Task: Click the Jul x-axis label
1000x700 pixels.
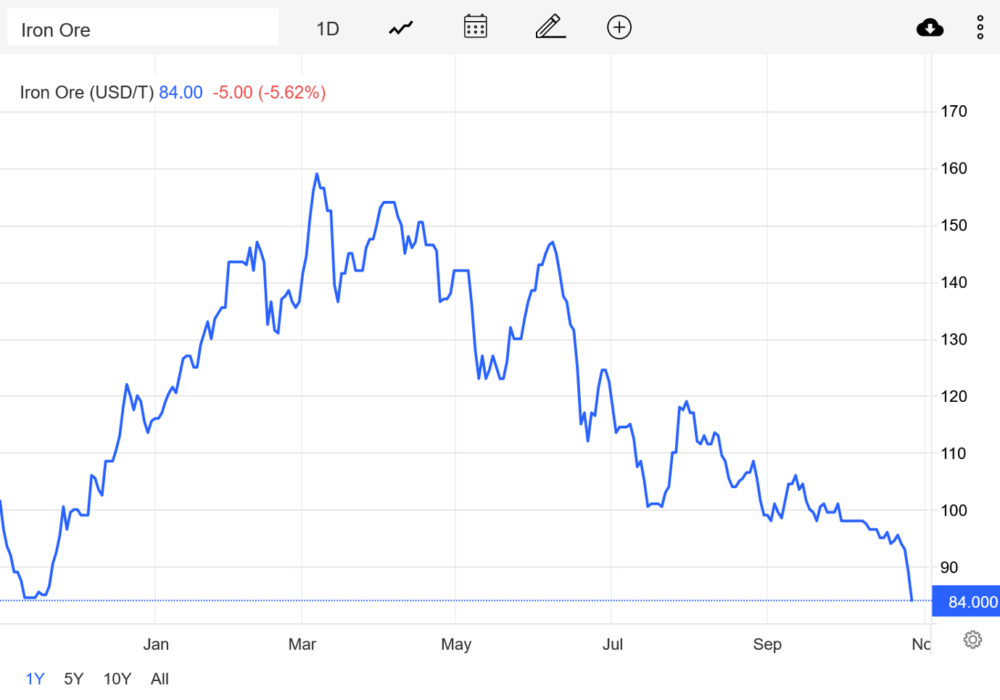Action: click(x=612, y=644)
